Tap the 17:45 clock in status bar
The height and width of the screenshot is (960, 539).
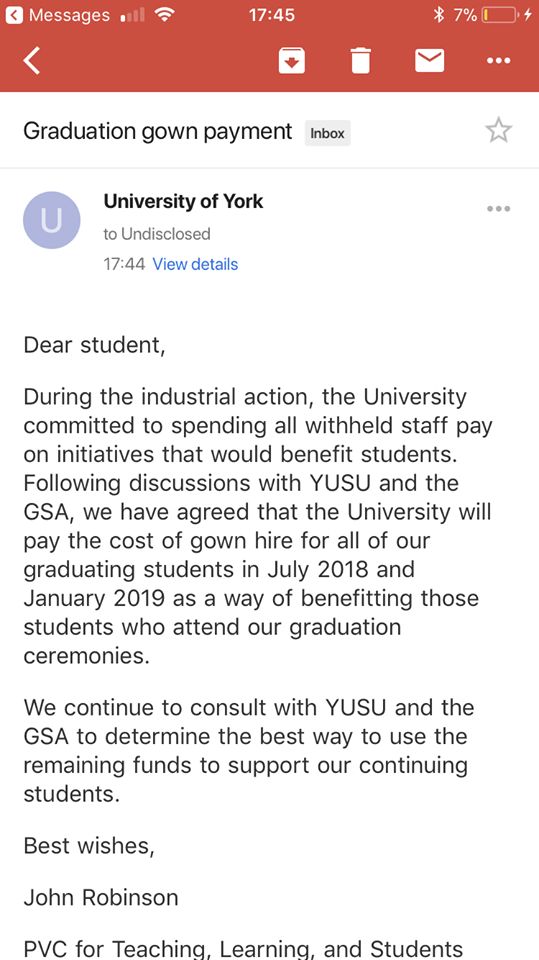click(271, 15)
